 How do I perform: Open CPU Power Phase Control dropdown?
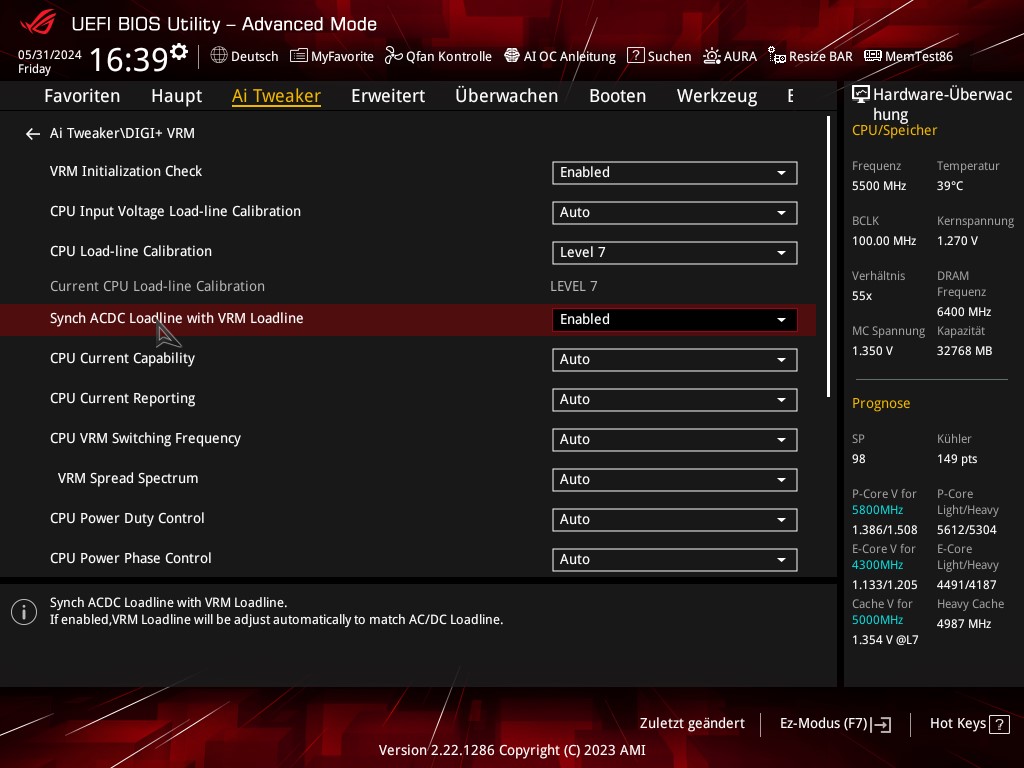coord(675,560)
